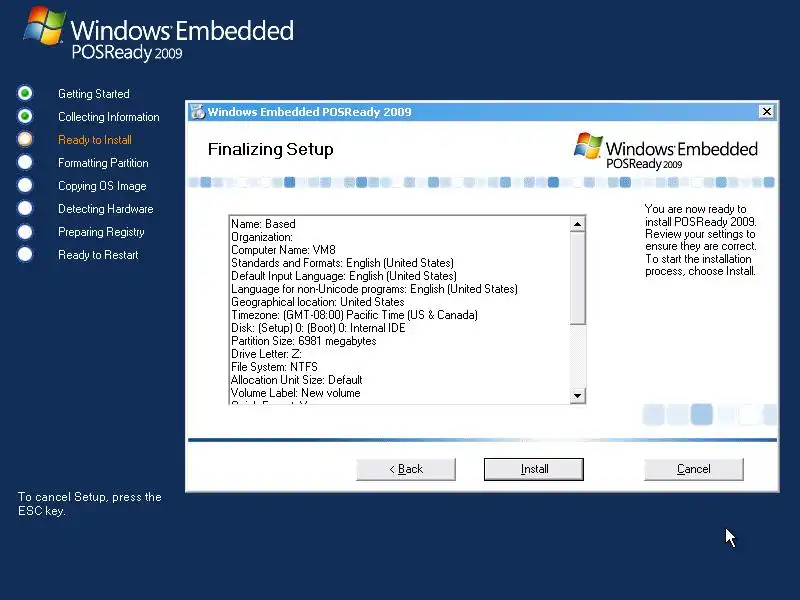
Task: Click the Ready to Restart step circle
Action: click(x=25, y=254)
